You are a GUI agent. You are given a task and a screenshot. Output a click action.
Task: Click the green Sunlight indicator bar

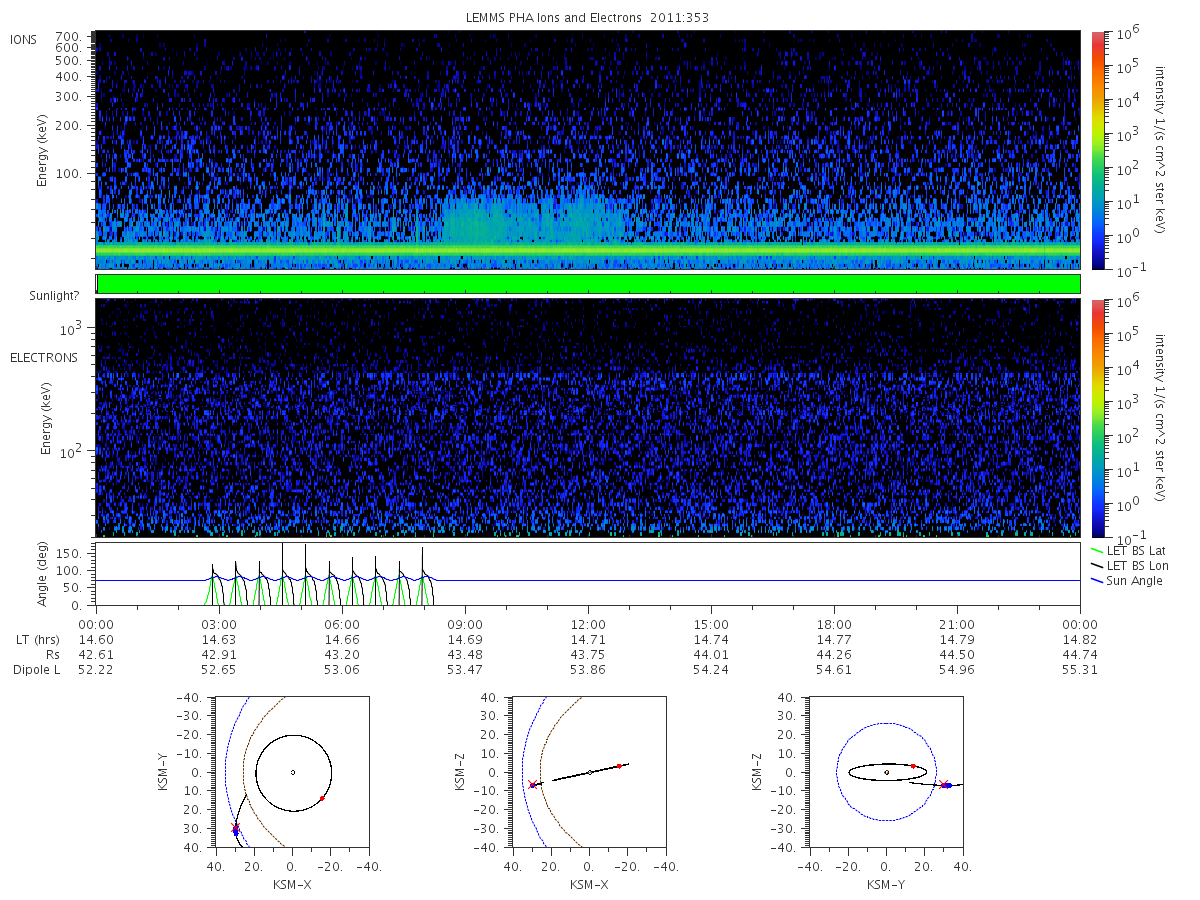pyautogui.click(x=588, y=284)
